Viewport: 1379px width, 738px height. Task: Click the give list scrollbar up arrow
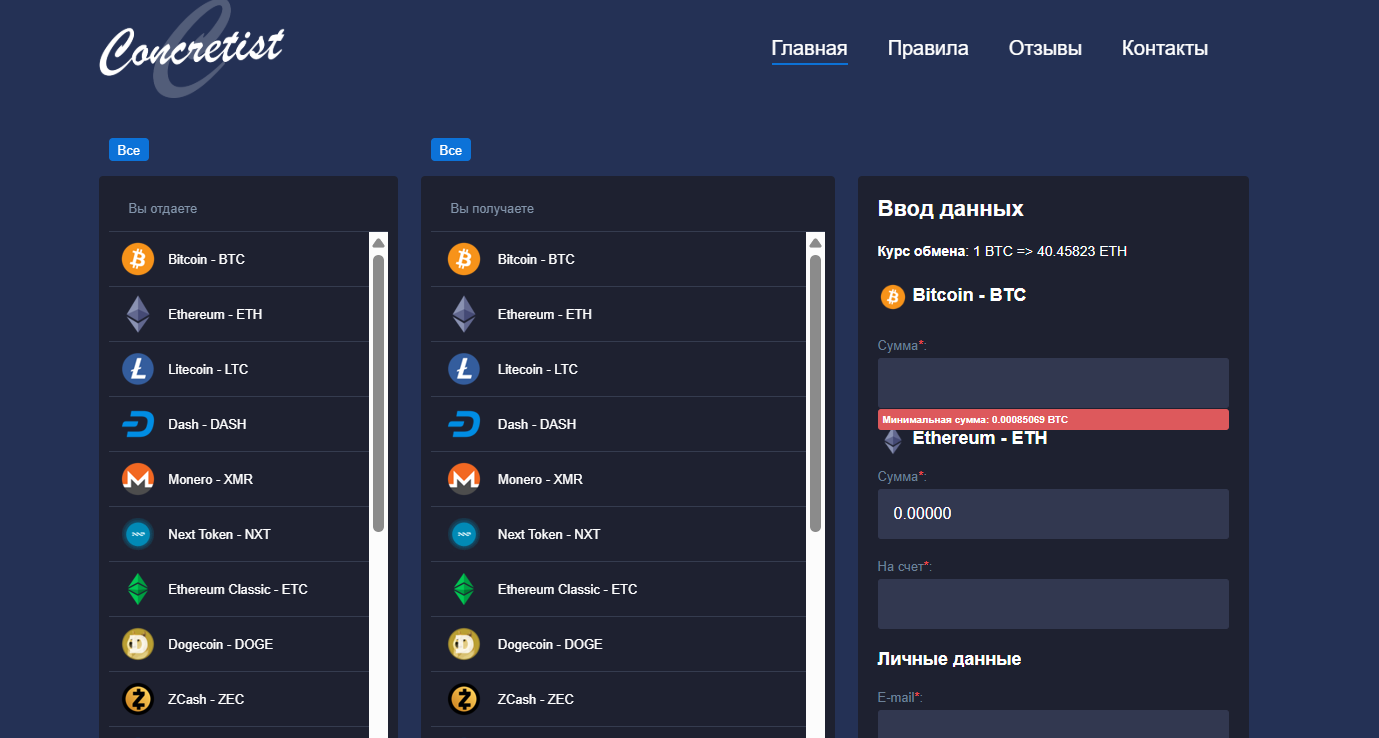click(378, 242)
